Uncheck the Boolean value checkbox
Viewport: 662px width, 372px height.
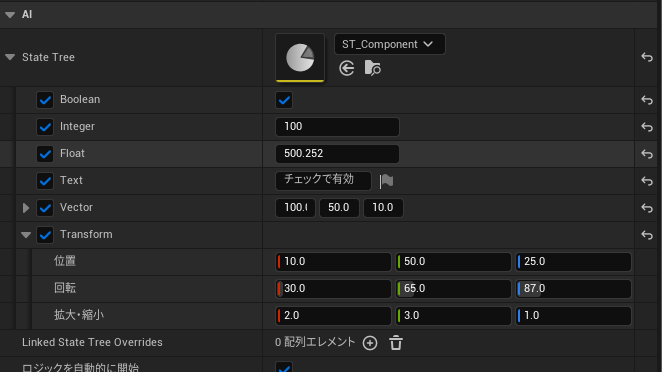[284, 100]
